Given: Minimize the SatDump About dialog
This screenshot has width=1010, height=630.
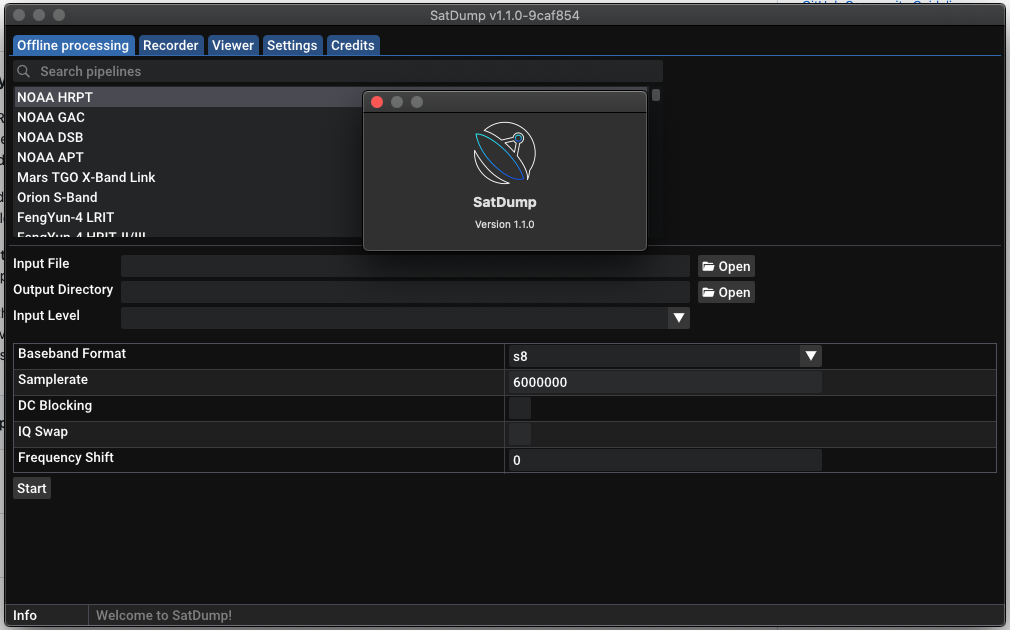Looking at the screenshot, I should point(397,102).
